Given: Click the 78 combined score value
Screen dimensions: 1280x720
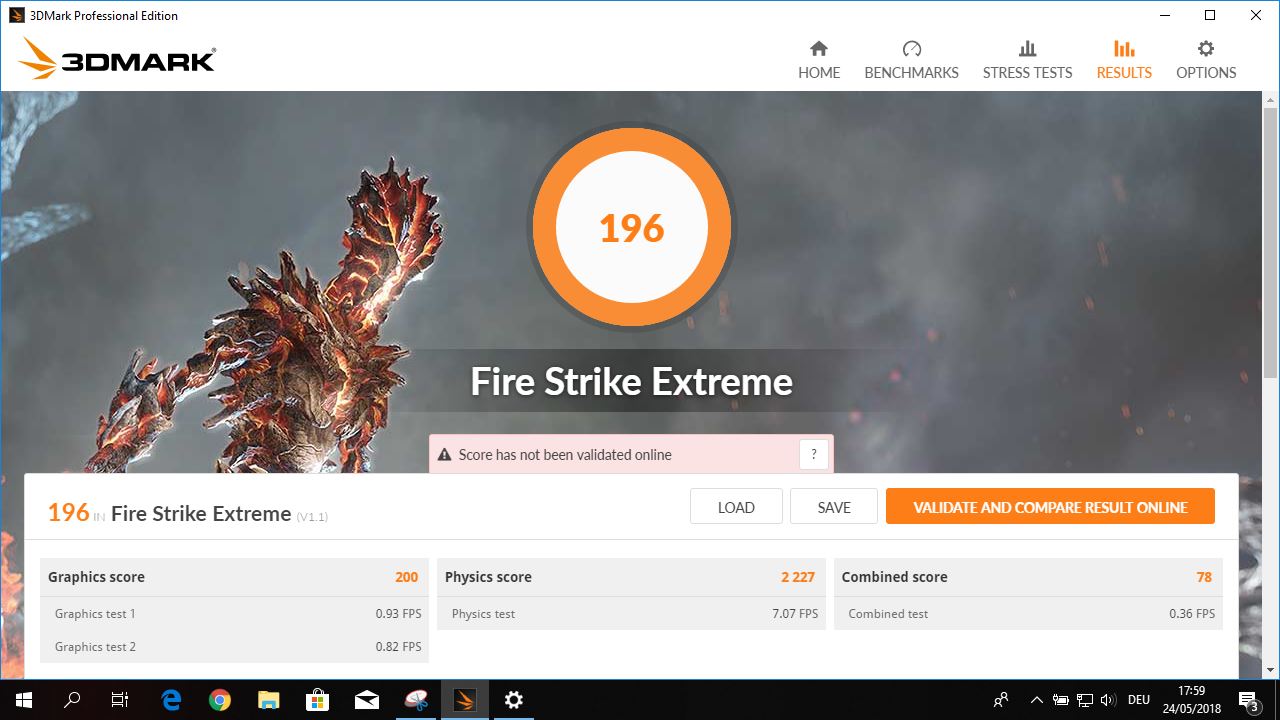Looking at the screenshot, I should [x=1204, y=577].
